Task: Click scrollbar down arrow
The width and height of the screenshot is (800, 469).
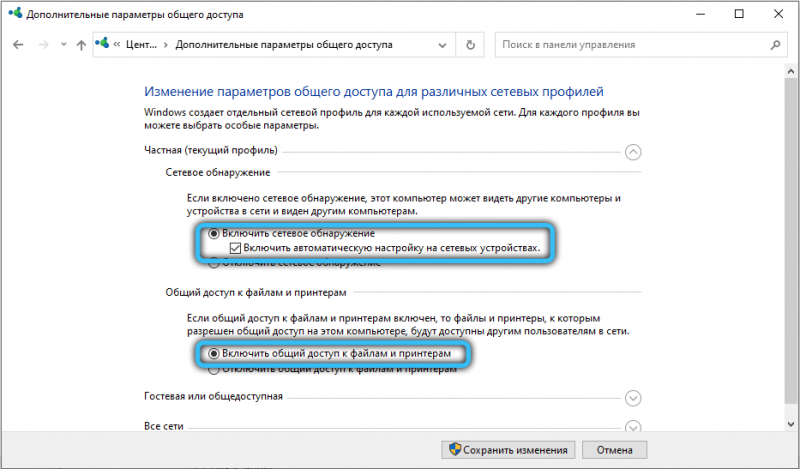Action: [791, 424]
